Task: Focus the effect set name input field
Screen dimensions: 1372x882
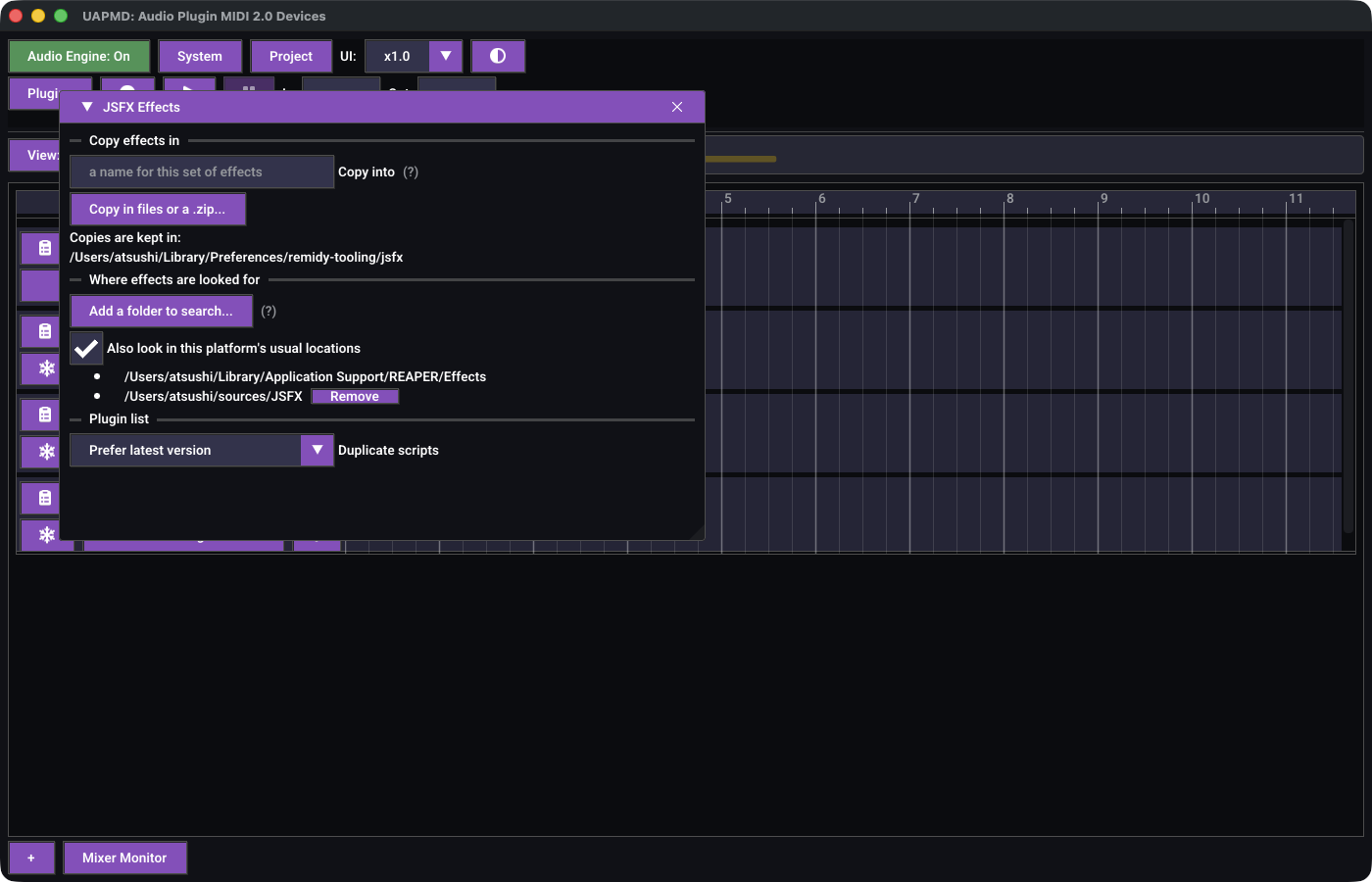Action: [202, 171]
